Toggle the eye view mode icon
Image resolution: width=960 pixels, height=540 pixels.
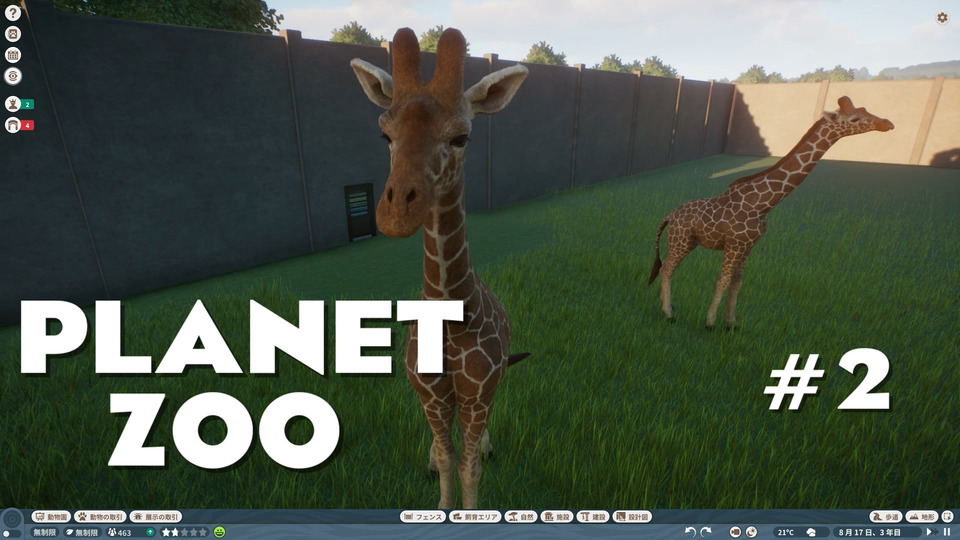tap(13, 76)
